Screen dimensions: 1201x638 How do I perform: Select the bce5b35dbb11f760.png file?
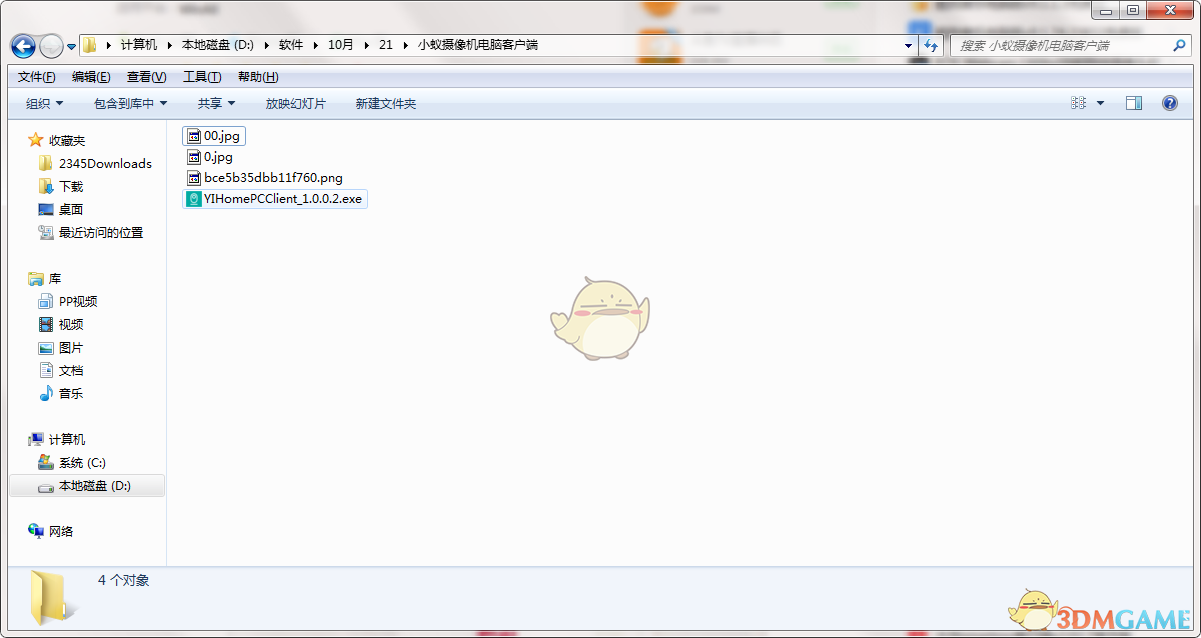pos(273,178)
